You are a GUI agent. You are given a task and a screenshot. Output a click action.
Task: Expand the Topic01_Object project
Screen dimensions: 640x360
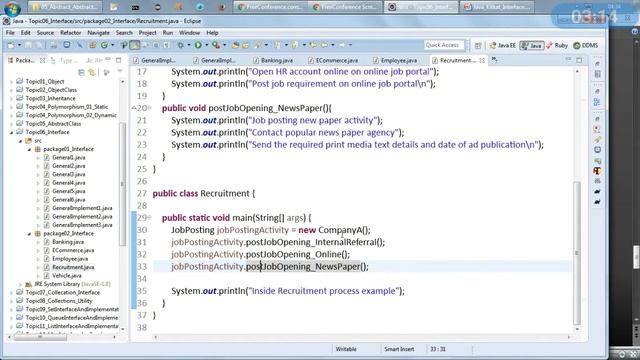[x=11, y=82]
